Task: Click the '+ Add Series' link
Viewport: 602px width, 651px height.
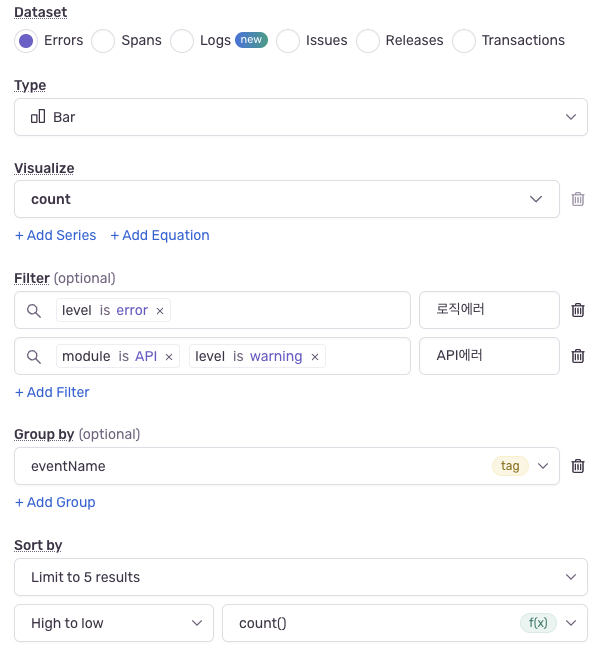Action: tap(55, 236)
